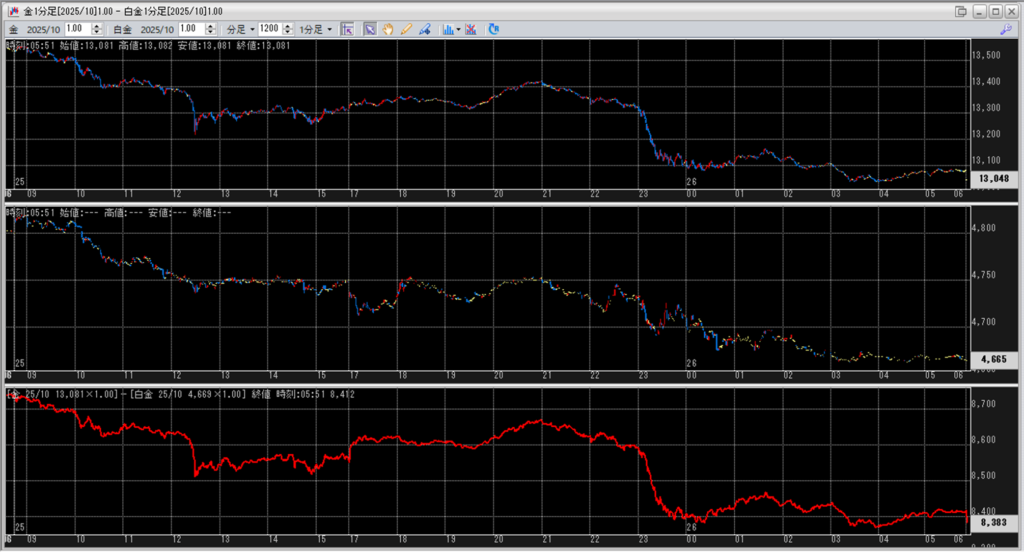Choose the eraser tool icon
The image size is (1024, 552).
(426, 29)
